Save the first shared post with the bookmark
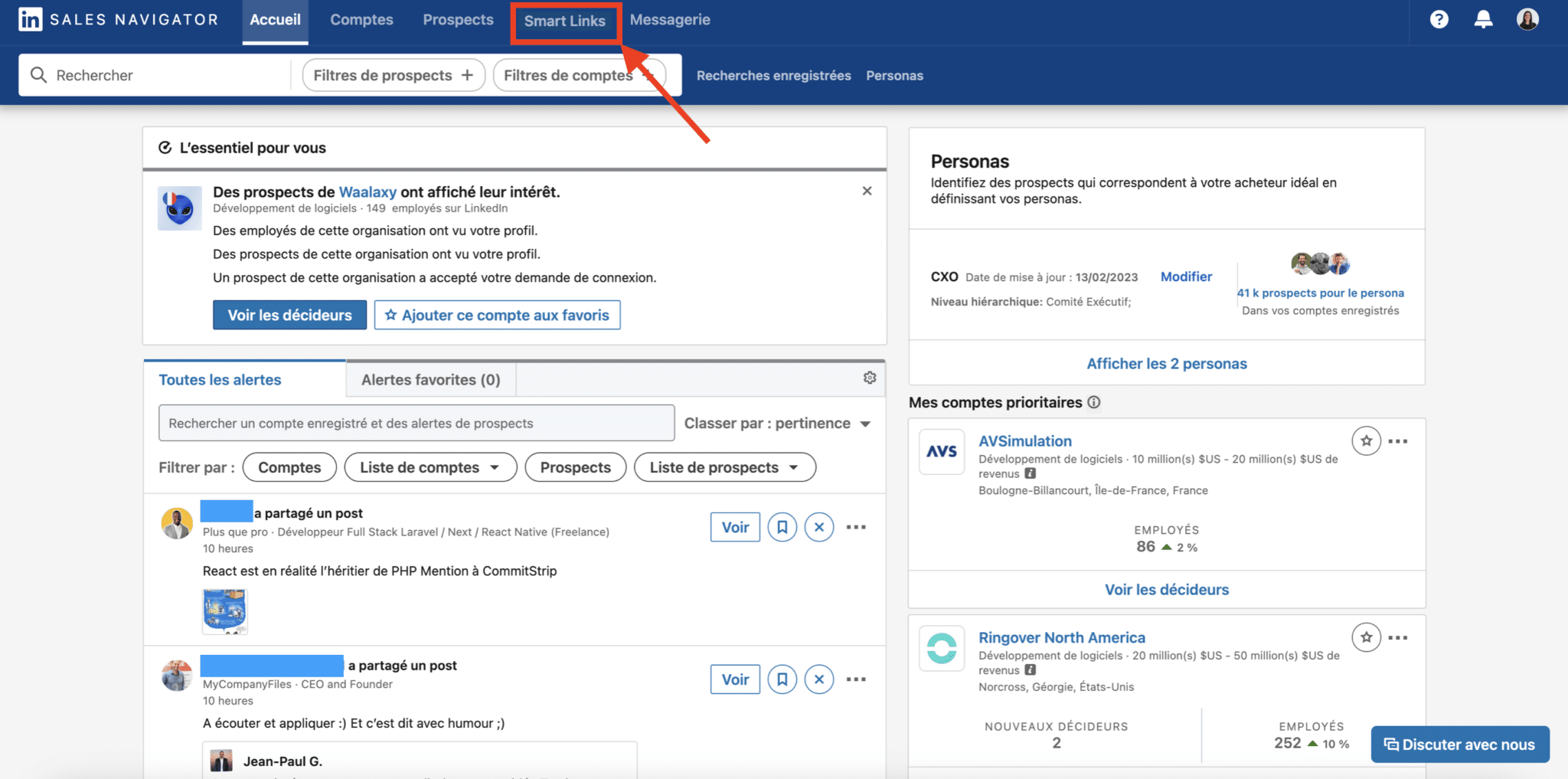This screenshot has height=779, width=1568. pos(782,526)
